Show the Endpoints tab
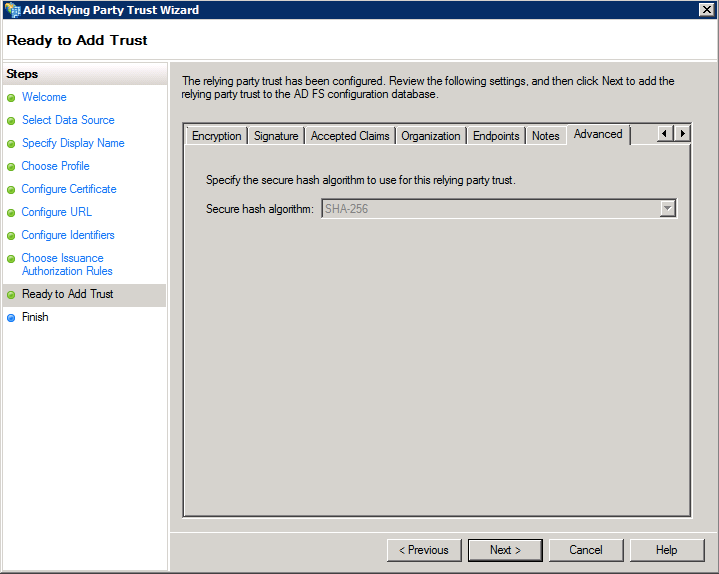The width and height of the screenshot is (719, 574). pos(496,136)
